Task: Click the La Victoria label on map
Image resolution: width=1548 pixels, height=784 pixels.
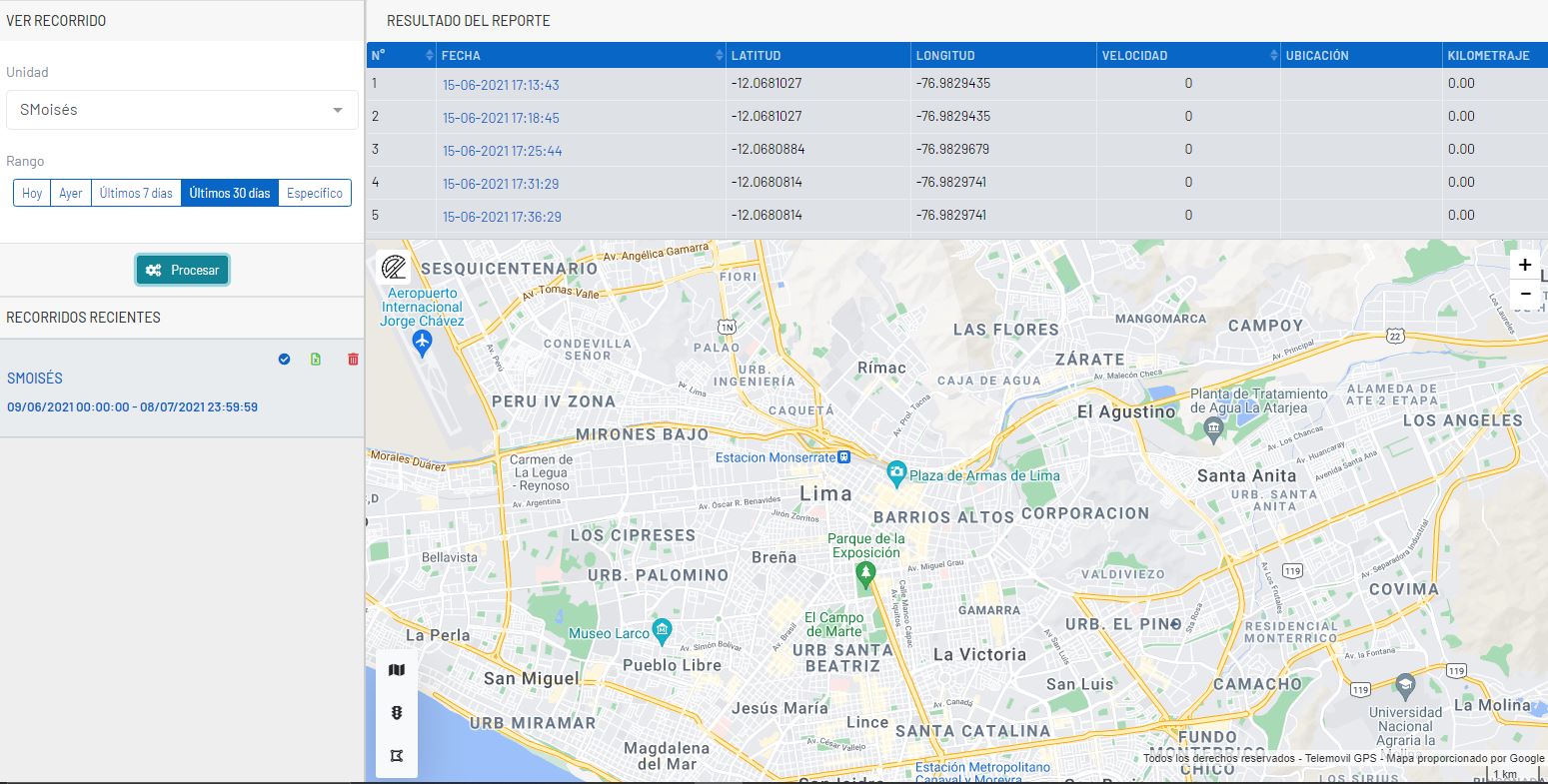Action: (x=979, y=655)
